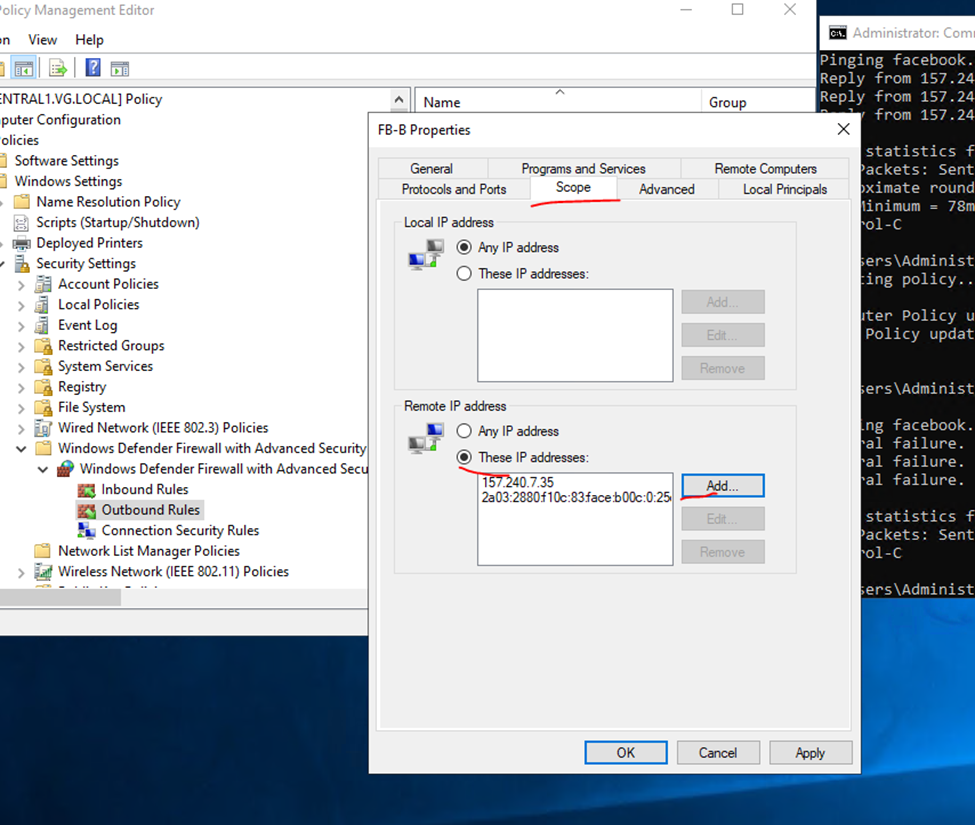Click the blue Help toolbar icon
Viewport: 975px width, 825px height.
pos(93,68)
